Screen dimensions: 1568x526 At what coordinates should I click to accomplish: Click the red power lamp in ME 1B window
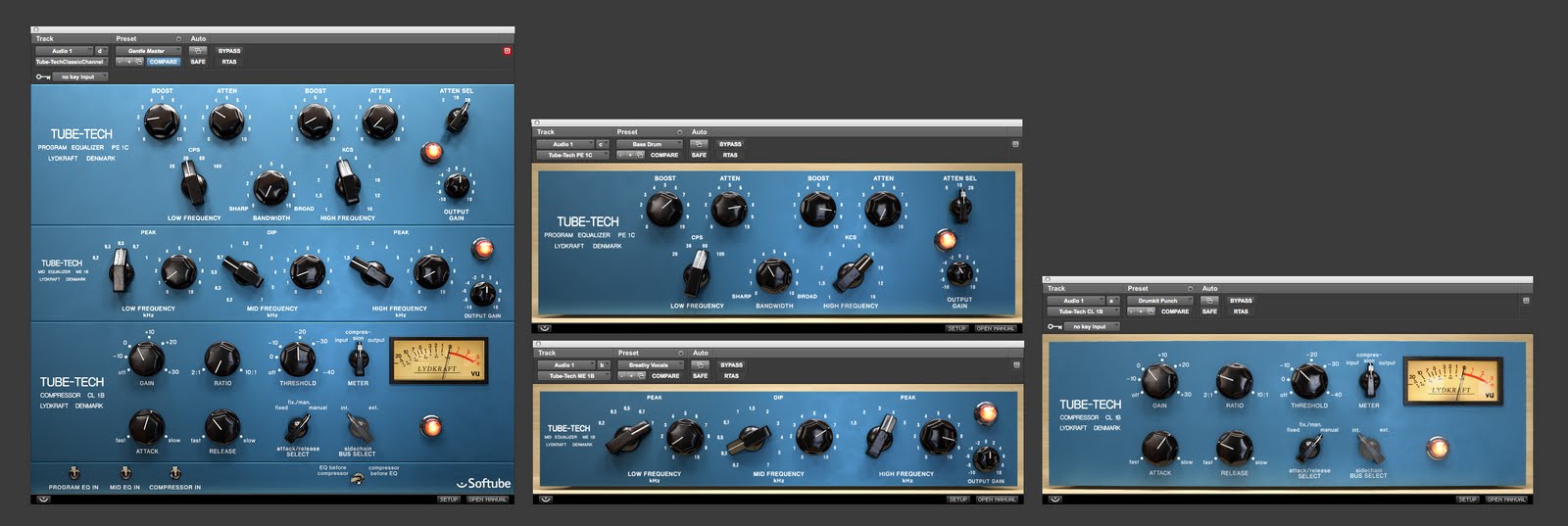985,413
